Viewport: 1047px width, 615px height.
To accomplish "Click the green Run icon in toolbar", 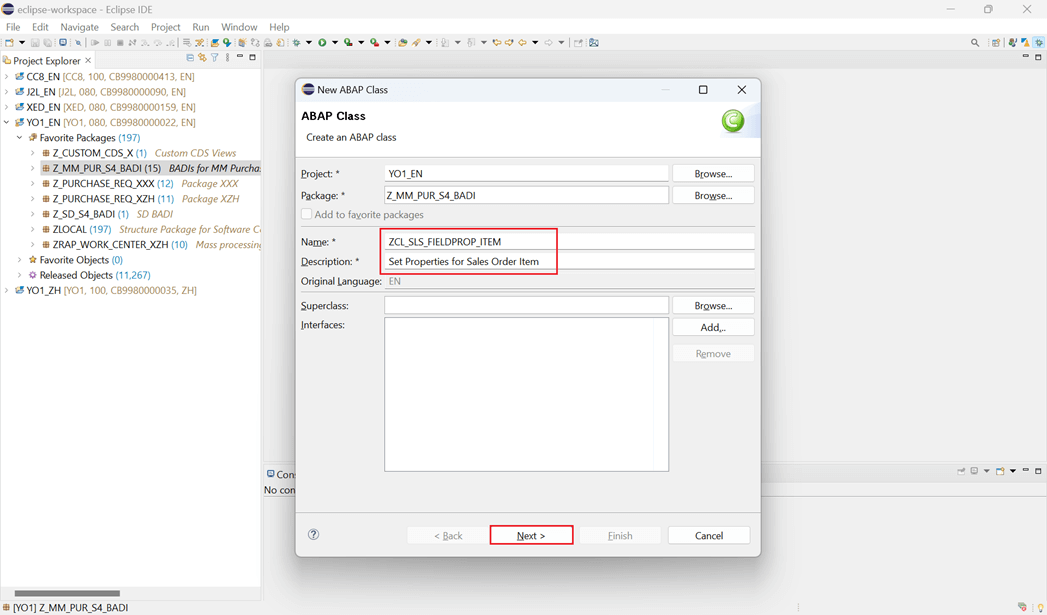I will [x=322, y=43].
